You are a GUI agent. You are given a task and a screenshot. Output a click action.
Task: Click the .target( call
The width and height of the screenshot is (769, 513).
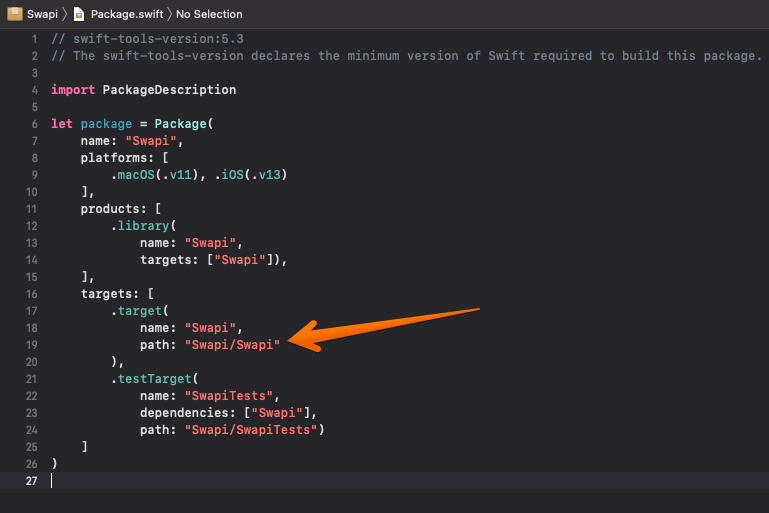[x=140, y=311]
